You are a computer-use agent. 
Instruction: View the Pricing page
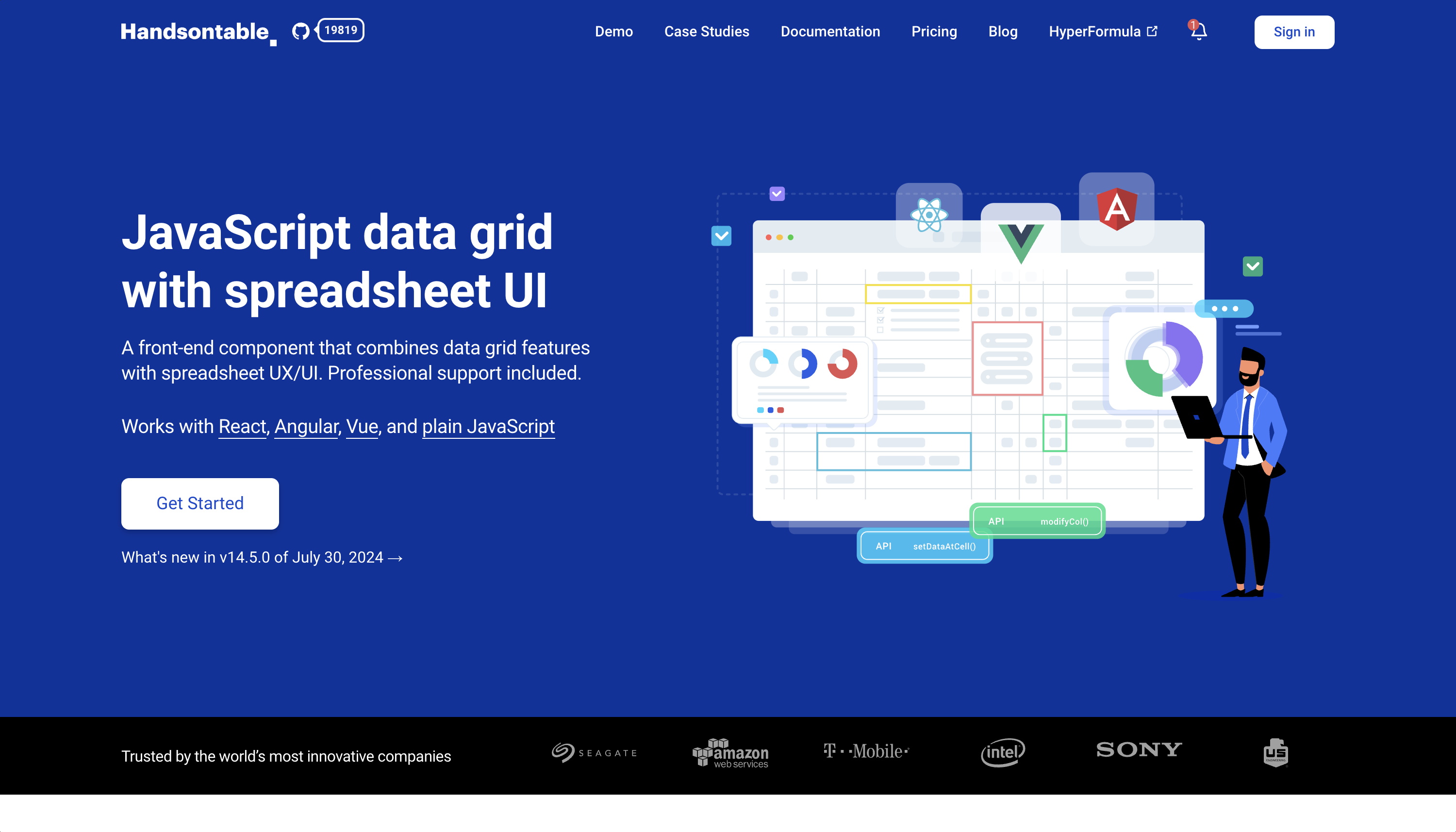pyautogui.click(x=934, y=32)
